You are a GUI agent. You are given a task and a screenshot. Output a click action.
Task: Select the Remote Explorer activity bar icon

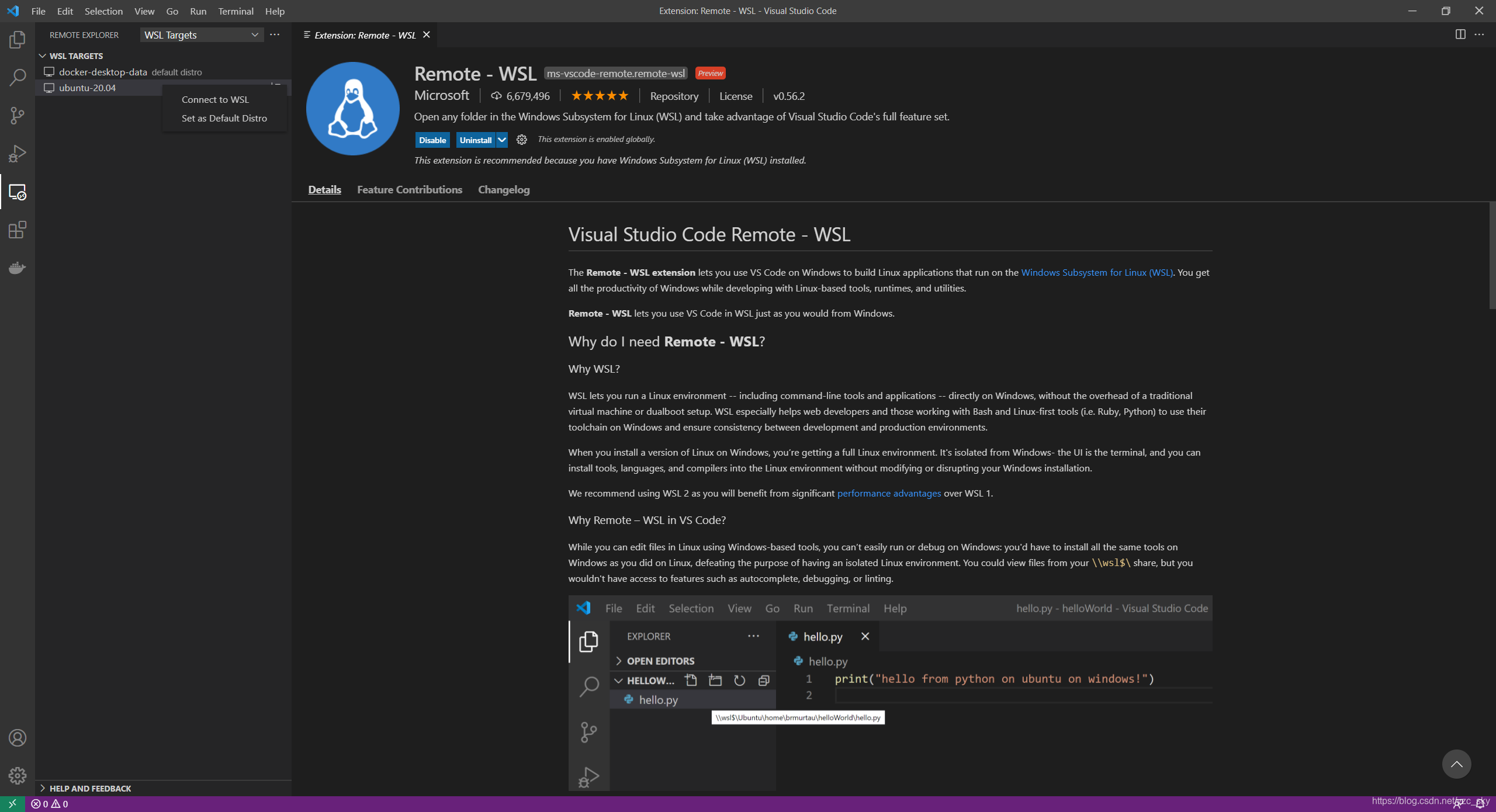[18, 192]
